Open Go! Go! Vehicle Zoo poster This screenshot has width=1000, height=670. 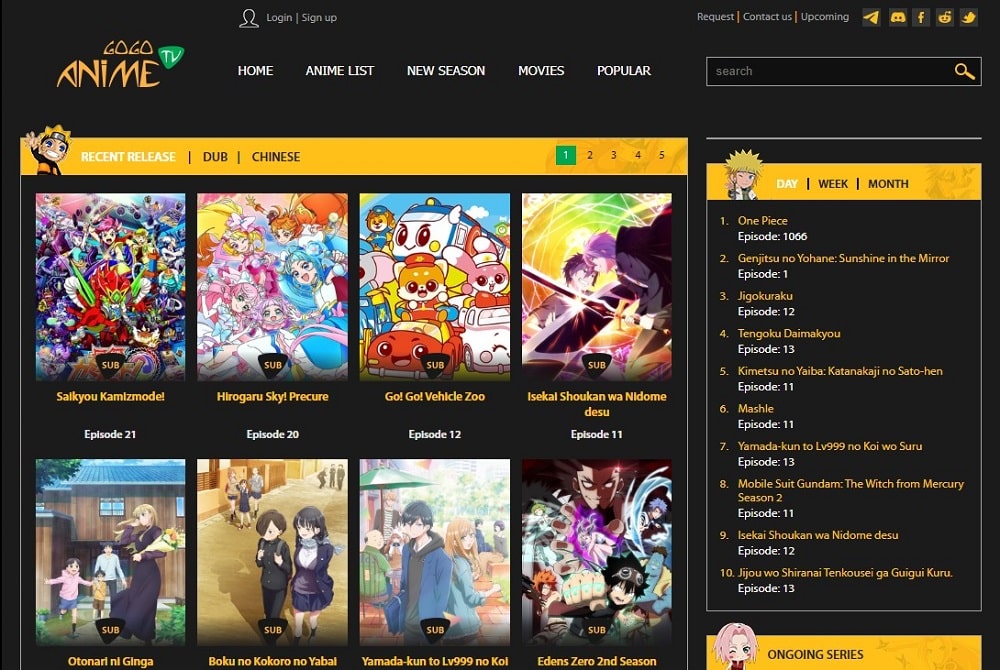tap(434, 287)
